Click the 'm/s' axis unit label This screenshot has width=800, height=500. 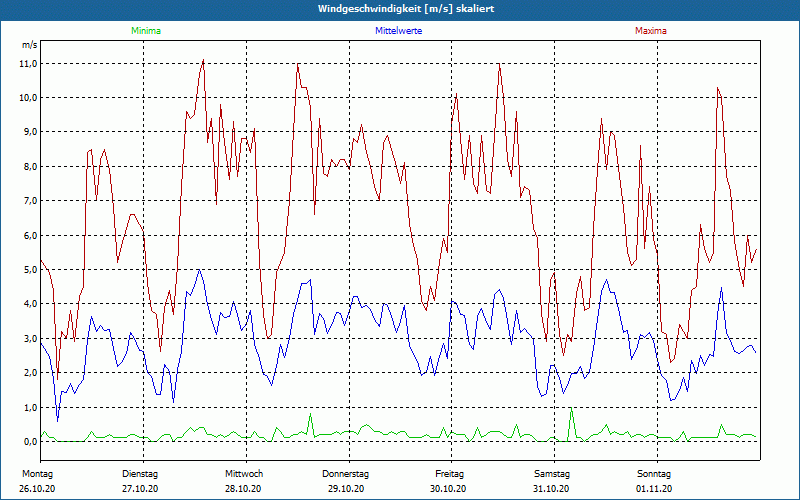coord(30,45)
